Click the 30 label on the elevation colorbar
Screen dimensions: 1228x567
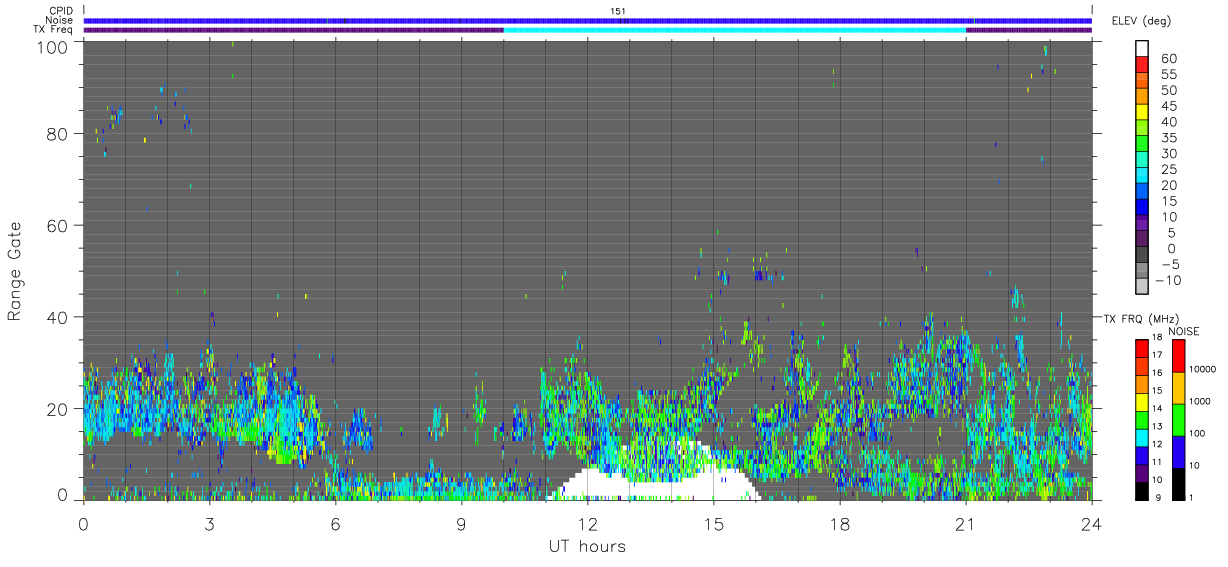1168,153
